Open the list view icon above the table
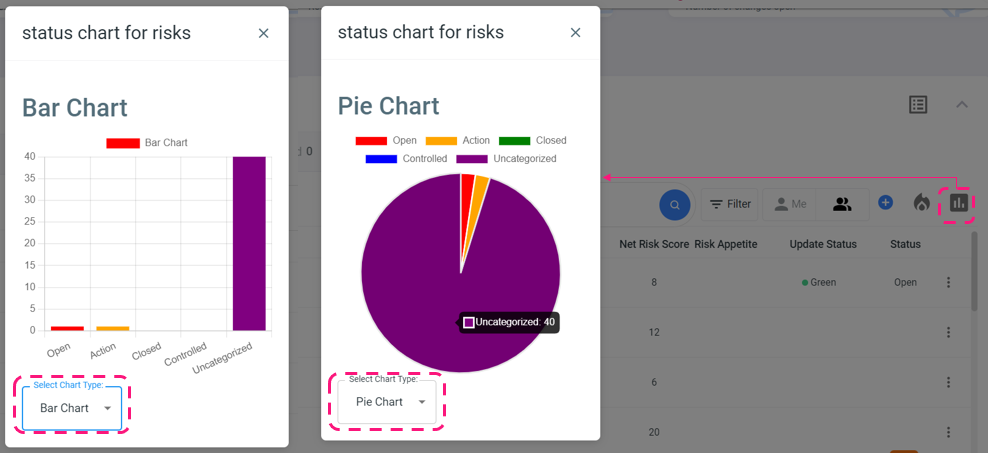The height and width of the screenshot is (453, 988). pyautogui.click(x=918, y=105)
